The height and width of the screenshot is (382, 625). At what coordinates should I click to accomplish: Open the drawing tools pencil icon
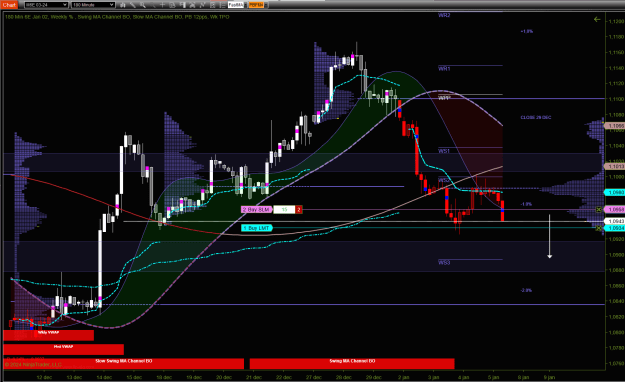(x=133, y=5)
